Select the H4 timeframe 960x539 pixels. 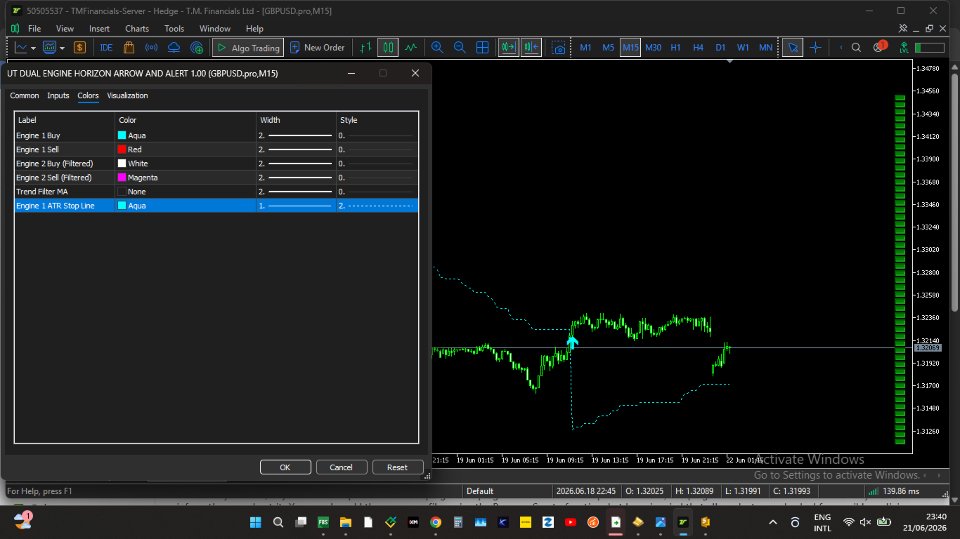[x=698, y=47]
